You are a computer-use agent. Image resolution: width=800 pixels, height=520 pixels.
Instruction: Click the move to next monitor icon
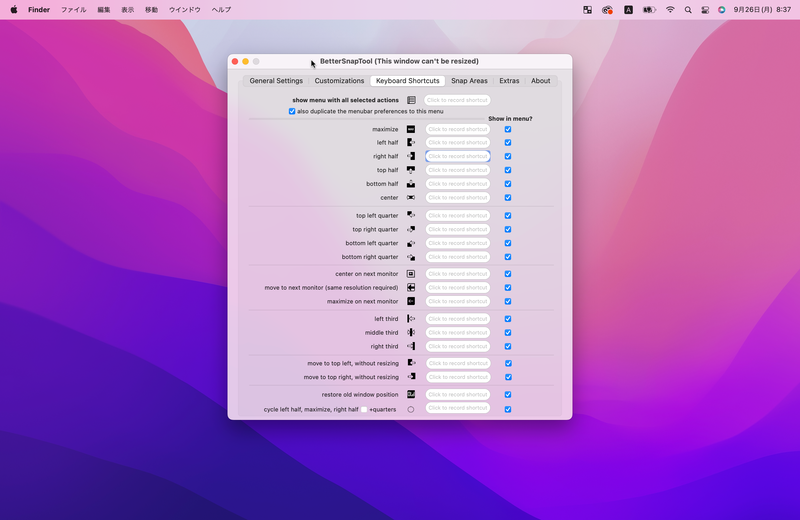click(411, 288)
